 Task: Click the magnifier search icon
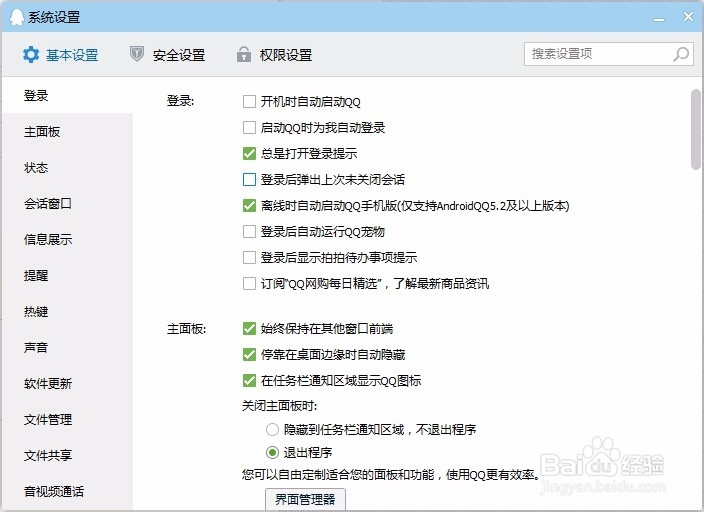click(x=681, y=54)
